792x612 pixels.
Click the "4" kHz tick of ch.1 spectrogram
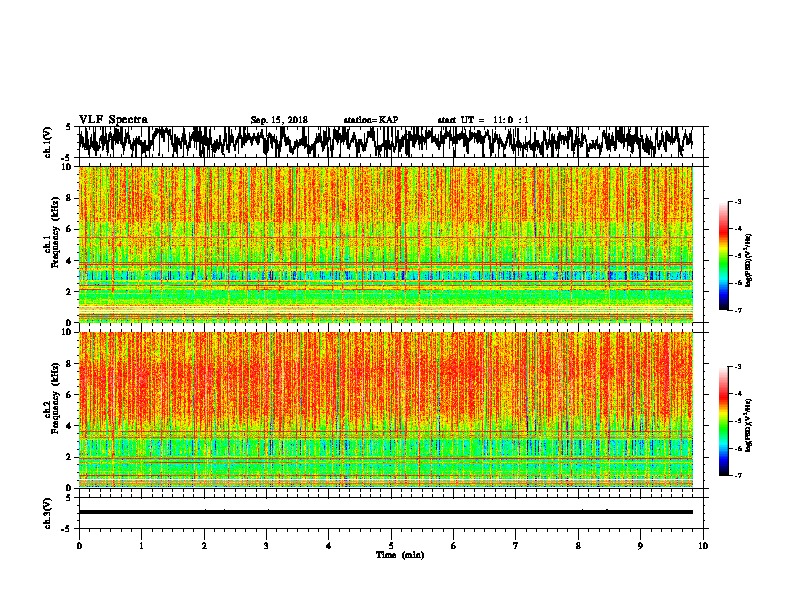71,261
